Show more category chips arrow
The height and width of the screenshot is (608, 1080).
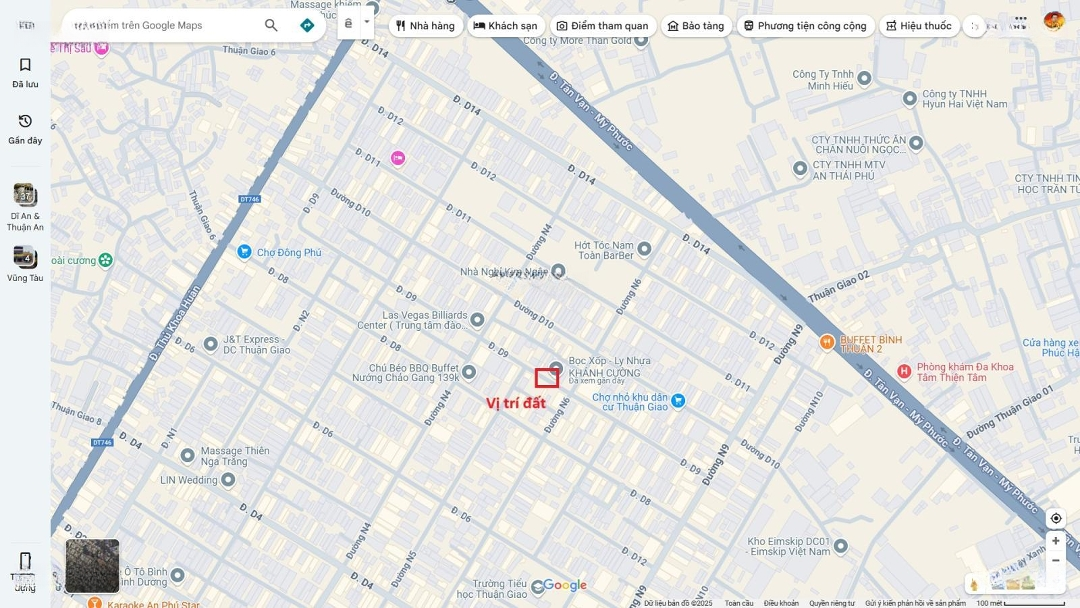[975, 26]
